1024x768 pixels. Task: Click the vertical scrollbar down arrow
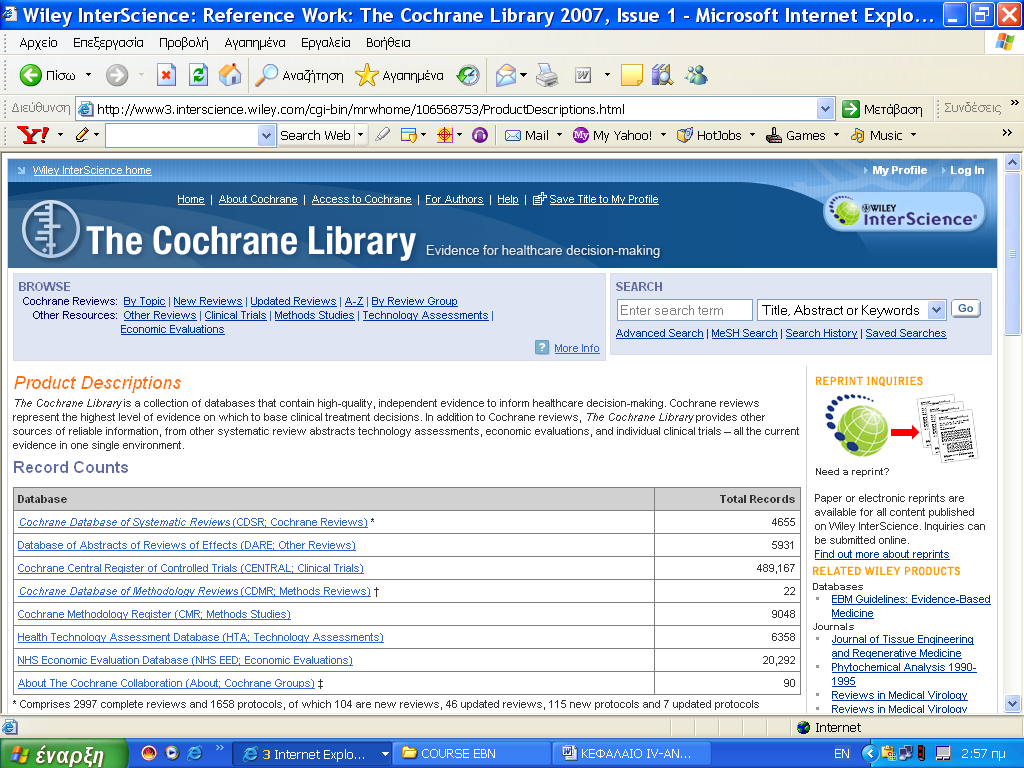(1012, 703)
